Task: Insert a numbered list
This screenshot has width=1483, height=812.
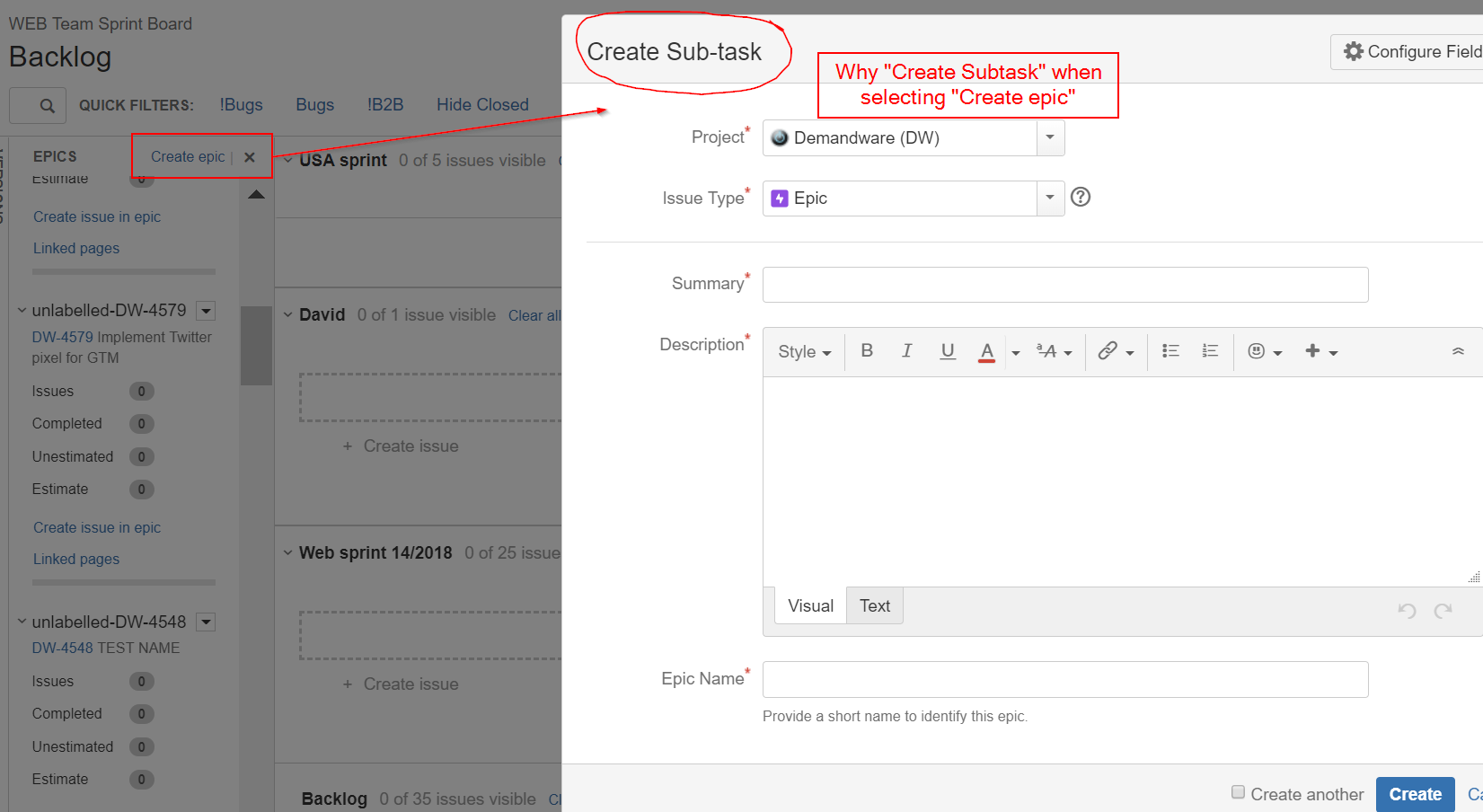Action: pyautogui.click(x=1210, y=350)
